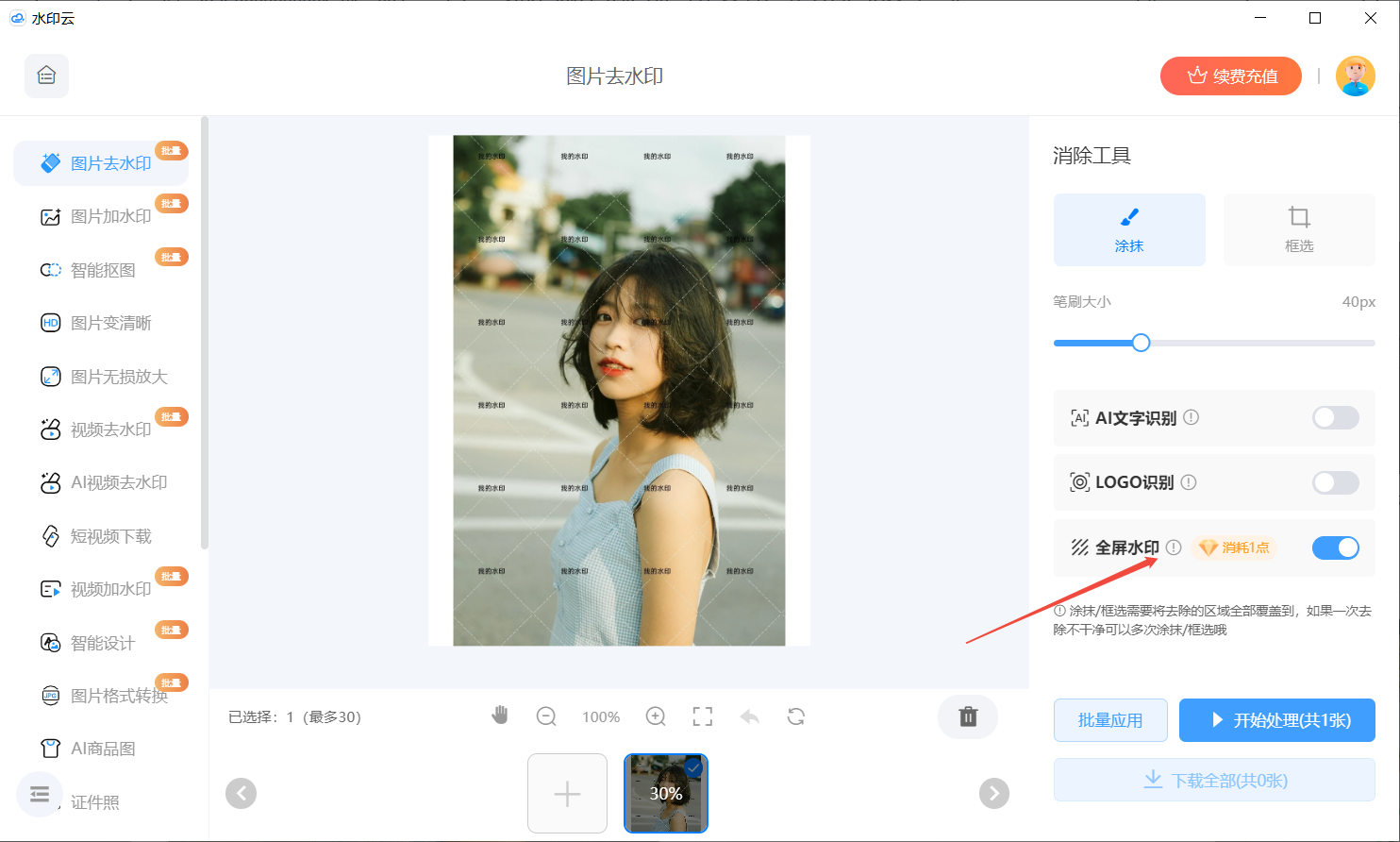Go back using the left thumbnail chevron
This screenshot has width=1400, height=842.
[241, 793]
